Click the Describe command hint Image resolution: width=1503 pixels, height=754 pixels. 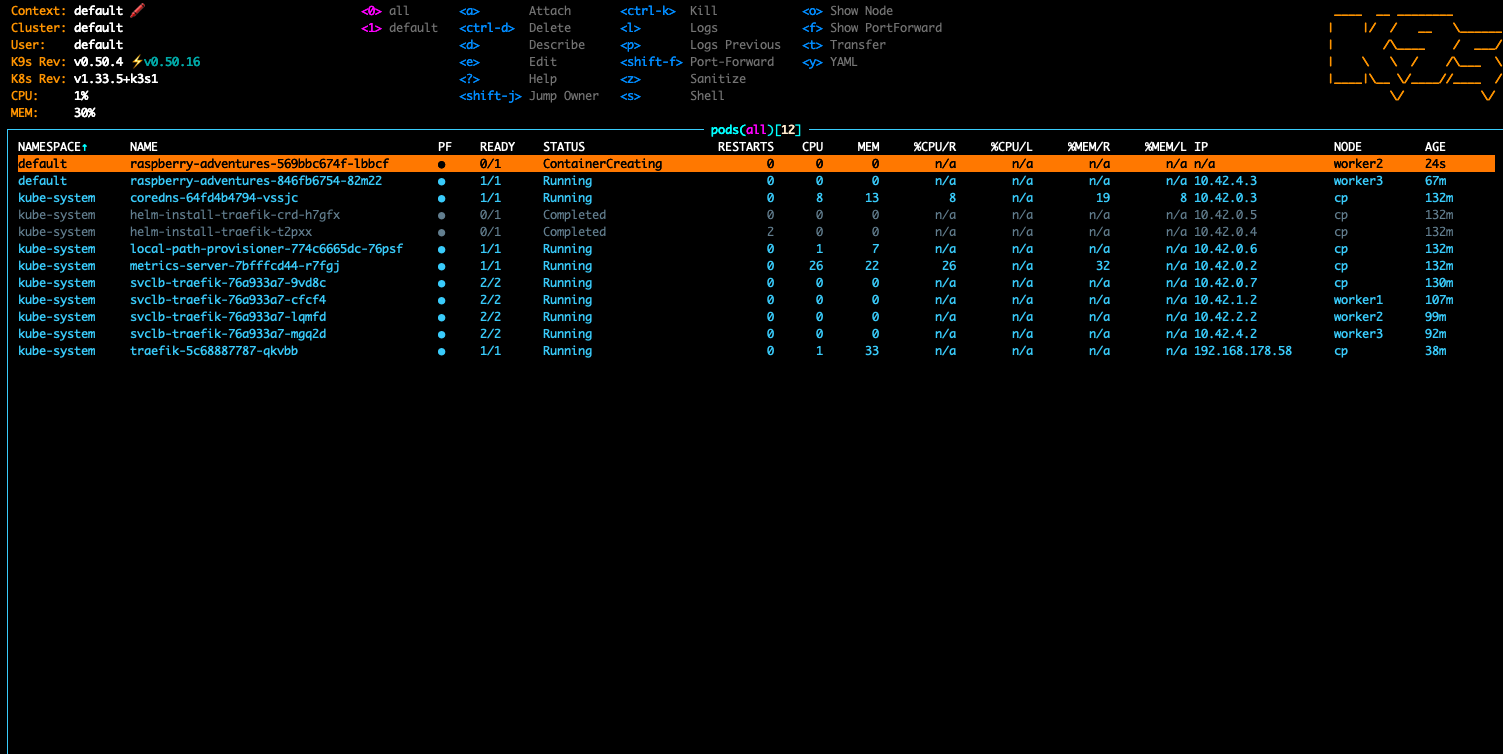point(556,45)
